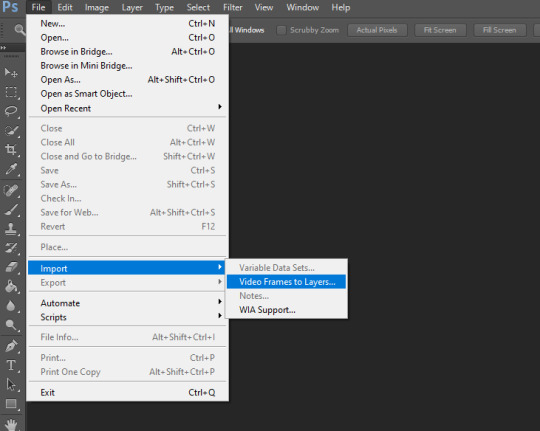Viewport: 540px width, 431px height.
Task: Toggle the Scrubby Zoom checkbox
Action: pos(281,30)
